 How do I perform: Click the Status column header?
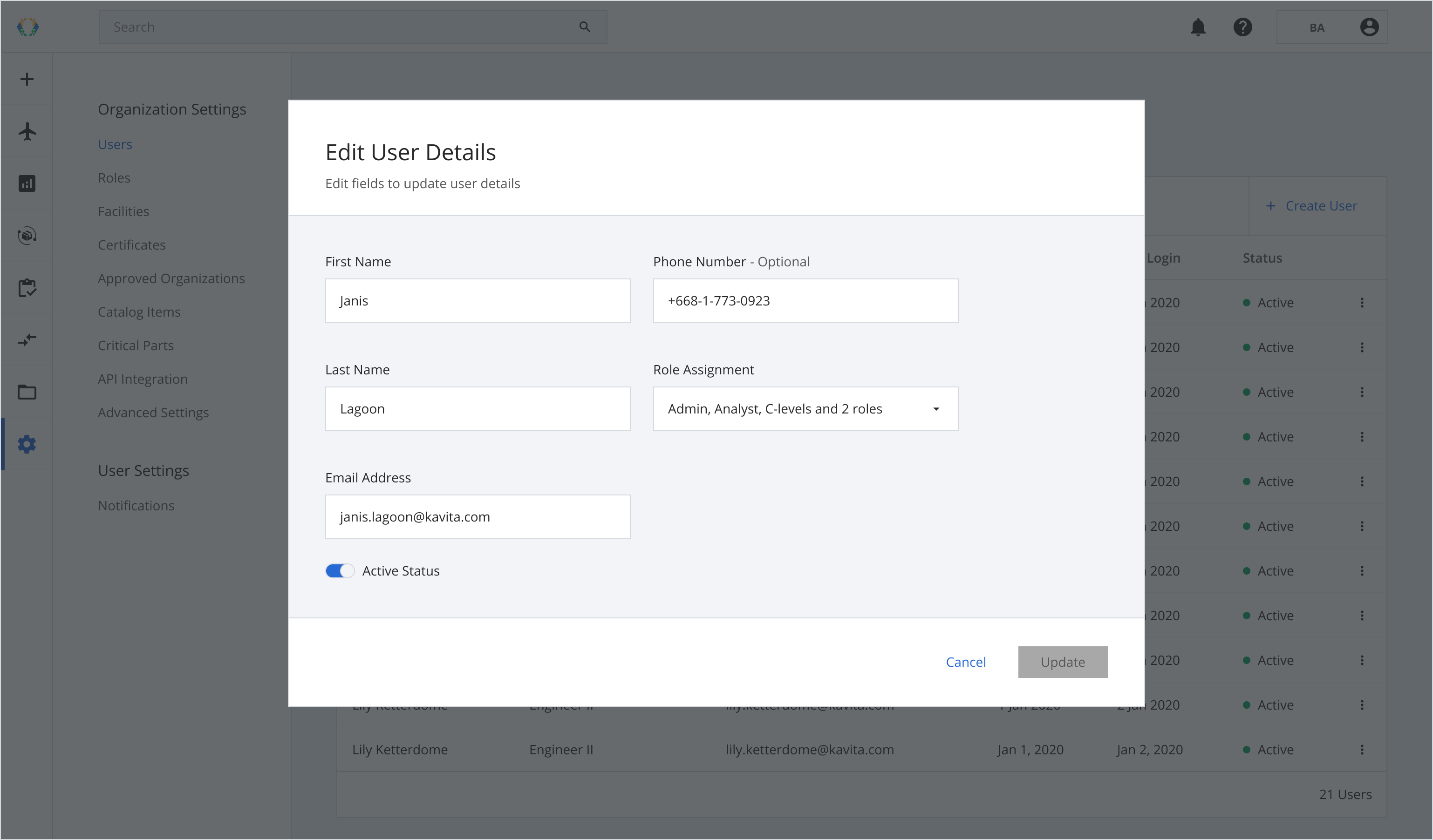click(1262, 258)
